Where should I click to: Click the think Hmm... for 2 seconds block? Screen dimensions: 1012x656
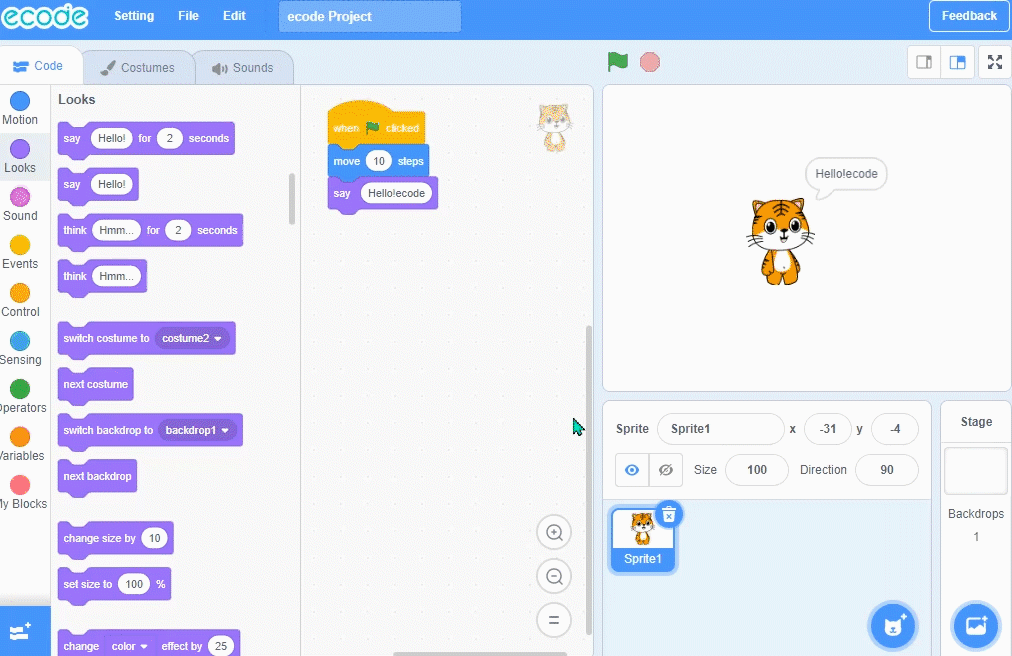150,231
